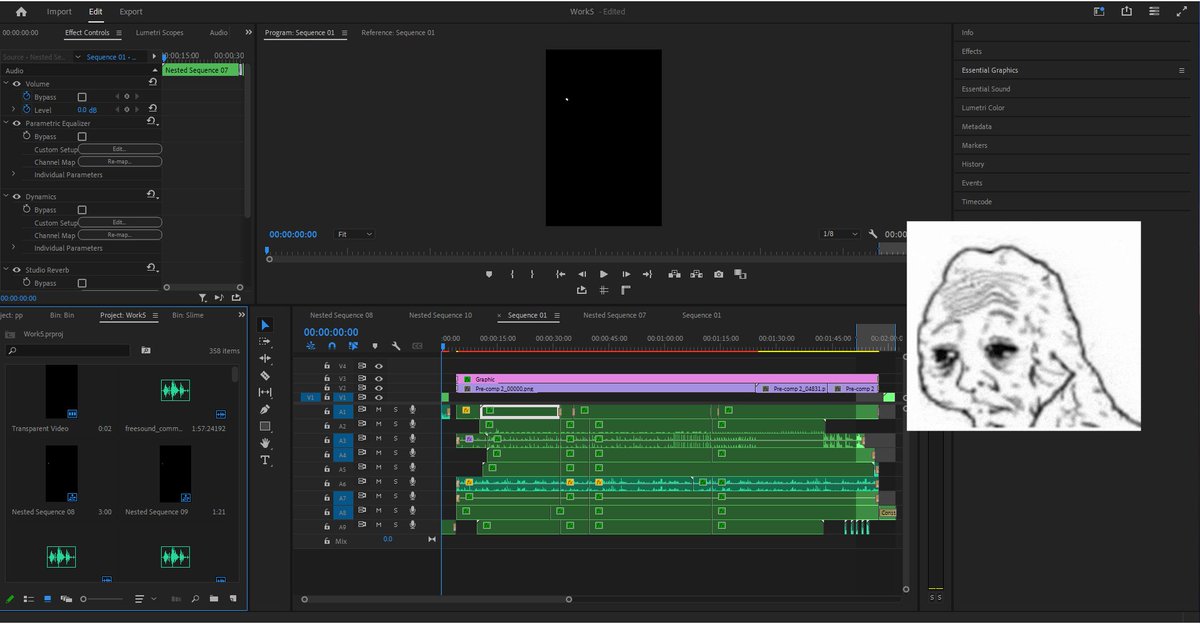Select the Hand tool
The width and height of the screenshot is (1200, 624).
265,443
